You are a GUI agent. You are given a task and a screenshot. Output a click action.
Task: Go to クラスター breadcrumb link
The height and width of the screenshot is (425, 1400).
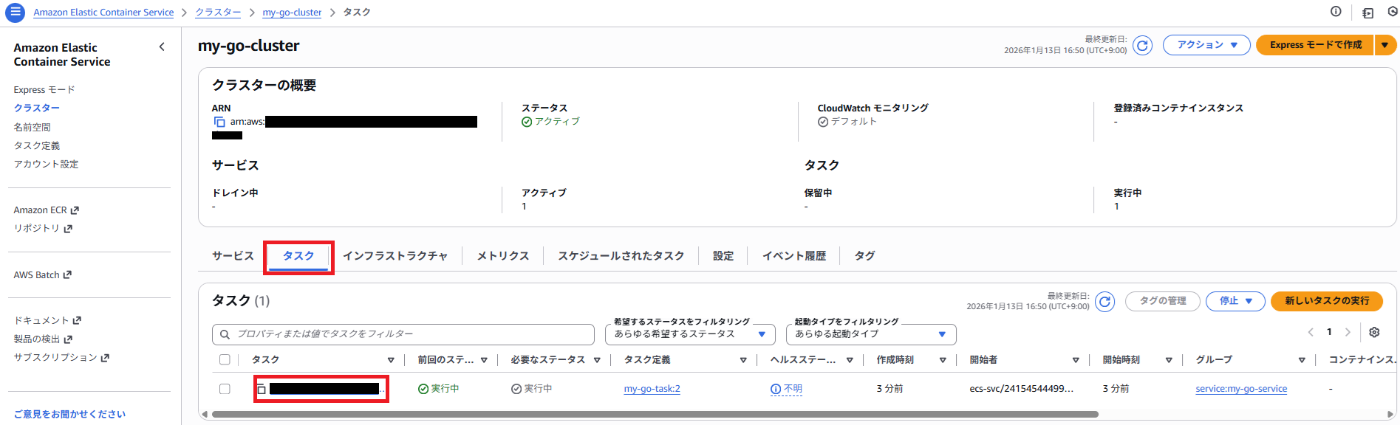point(217,12)
